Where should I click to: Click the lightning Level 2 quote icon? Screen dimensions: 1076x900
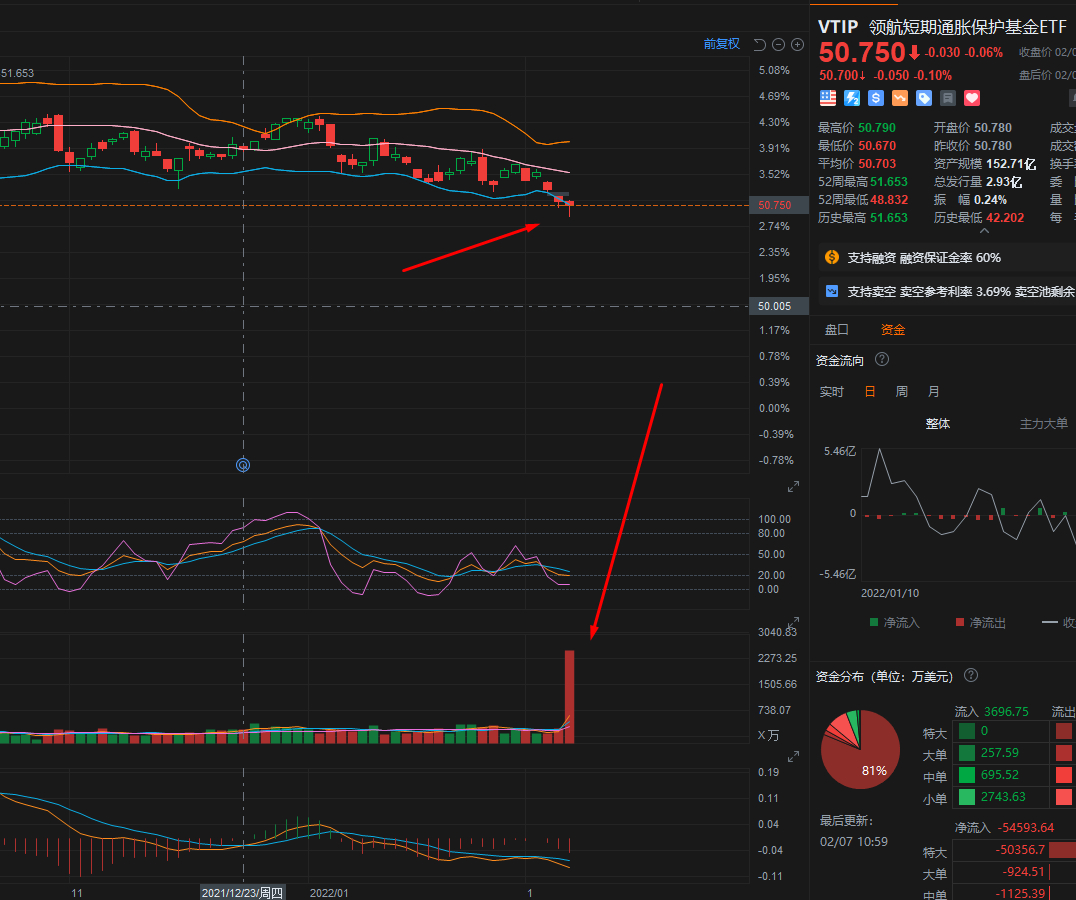(852, 98)
